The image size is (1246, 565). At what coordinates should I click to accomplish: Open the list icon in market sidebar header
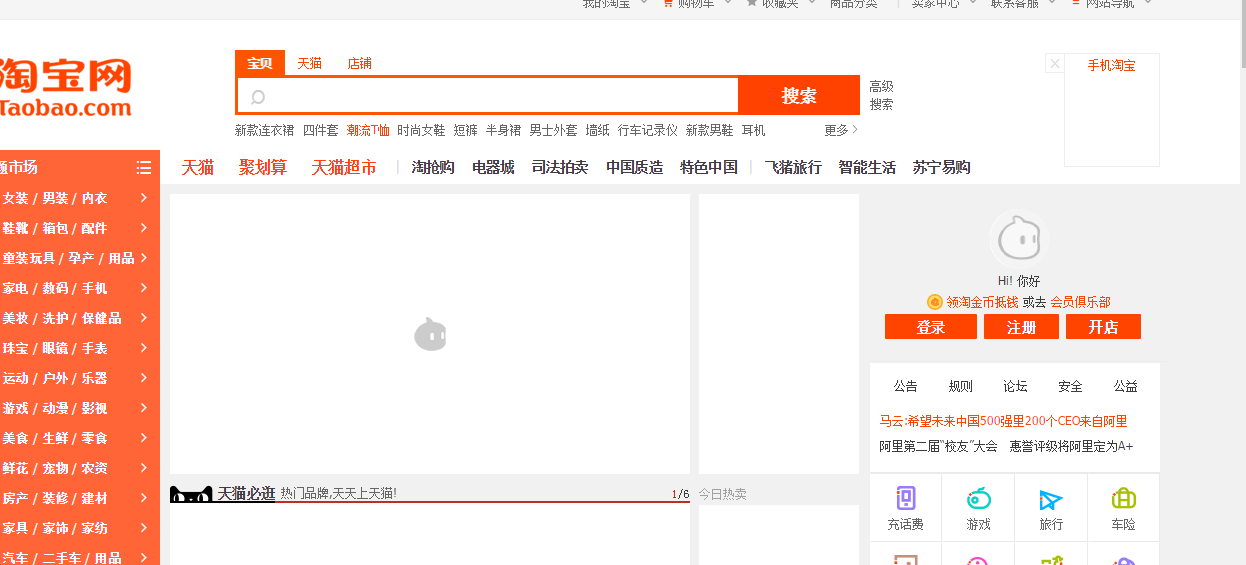[144, 168]
